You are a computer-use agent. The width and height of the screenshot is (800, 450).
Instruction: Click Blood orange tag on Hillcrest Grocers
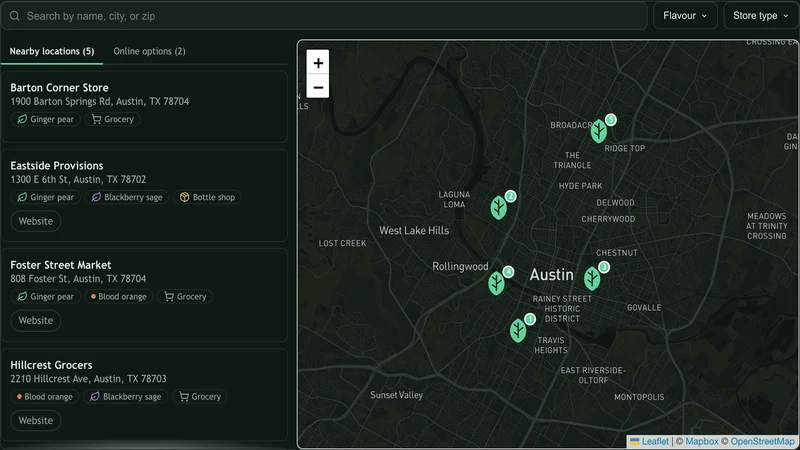[44, 396]
